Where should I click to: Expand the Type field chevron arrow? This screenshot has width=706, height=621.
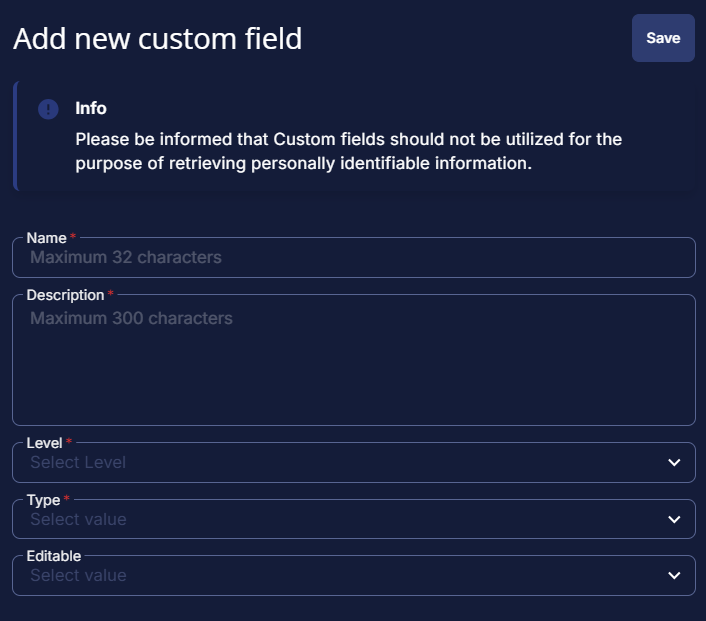pos(674,519)
